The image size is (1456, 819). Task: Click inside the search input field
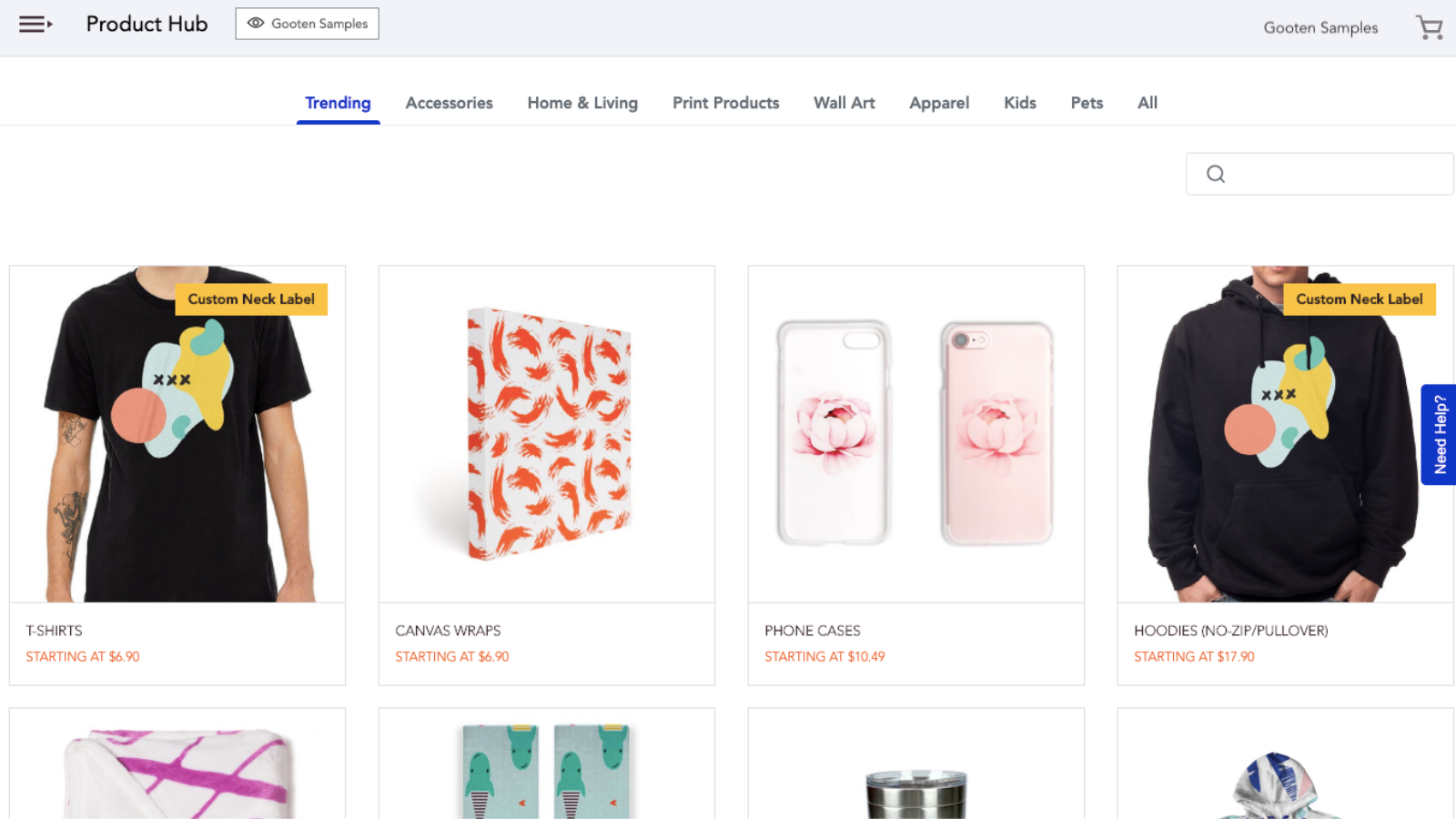click(x=1319, y=173)
